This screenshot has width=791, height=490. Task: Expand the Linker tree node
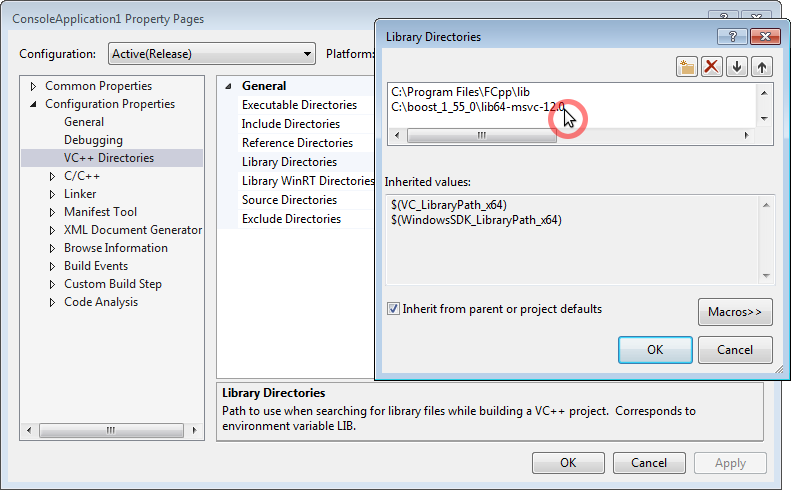click(52, 194)
